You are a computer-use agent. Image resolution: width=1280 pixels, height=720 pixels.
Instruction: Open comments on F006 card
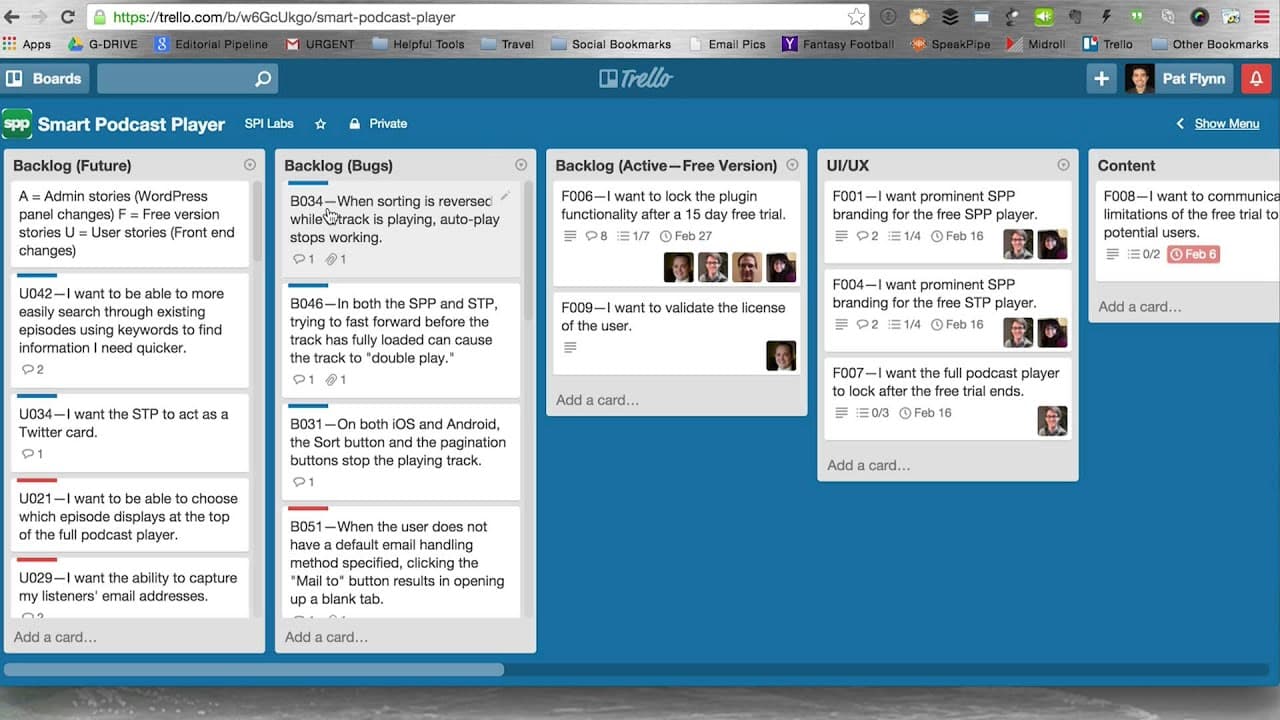pos(596,236)
